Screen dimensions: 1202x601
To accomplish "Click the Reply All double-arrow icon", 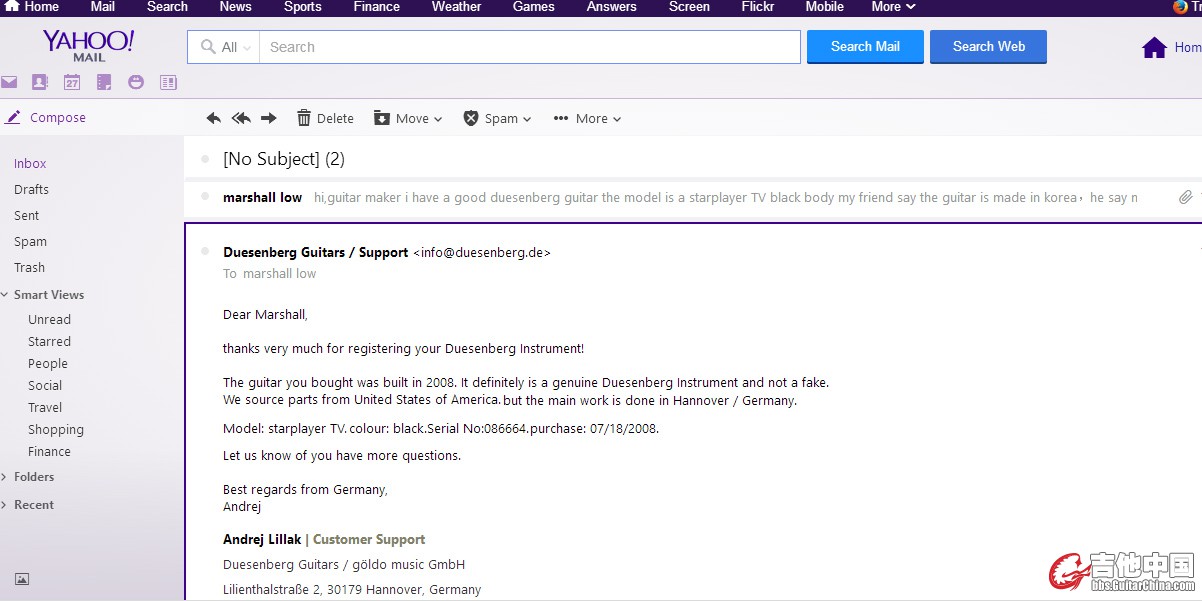I will 241,118.
